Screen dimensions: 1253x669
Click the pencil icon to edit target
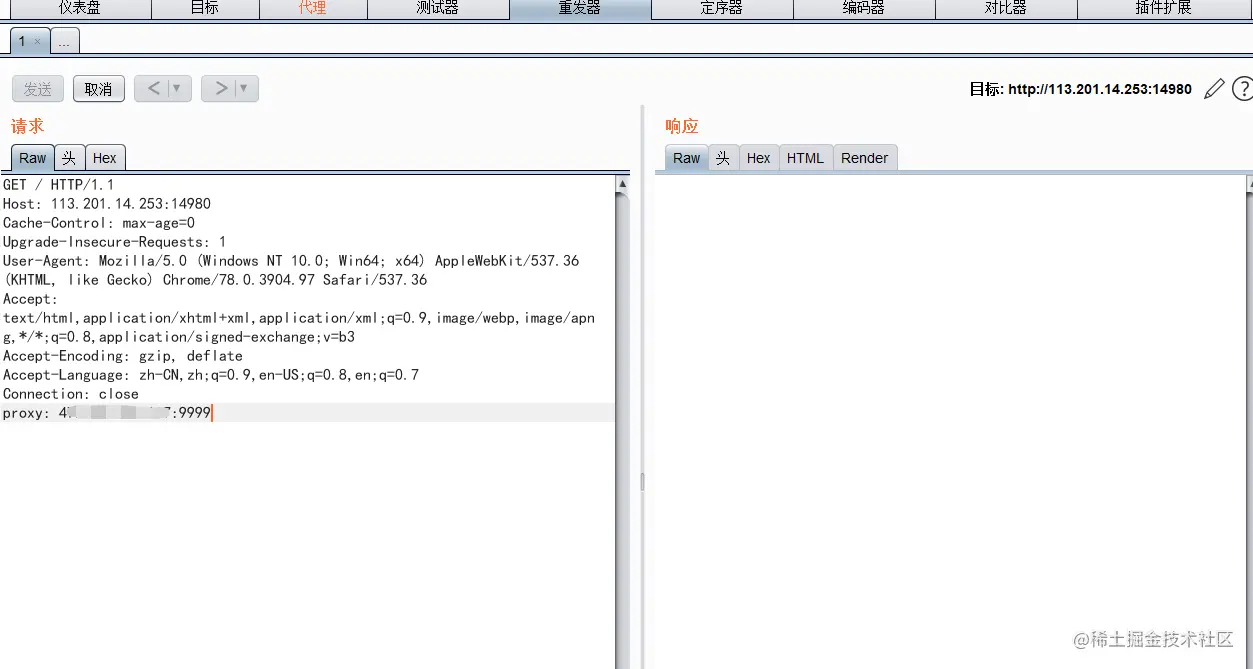(1214, 89)
